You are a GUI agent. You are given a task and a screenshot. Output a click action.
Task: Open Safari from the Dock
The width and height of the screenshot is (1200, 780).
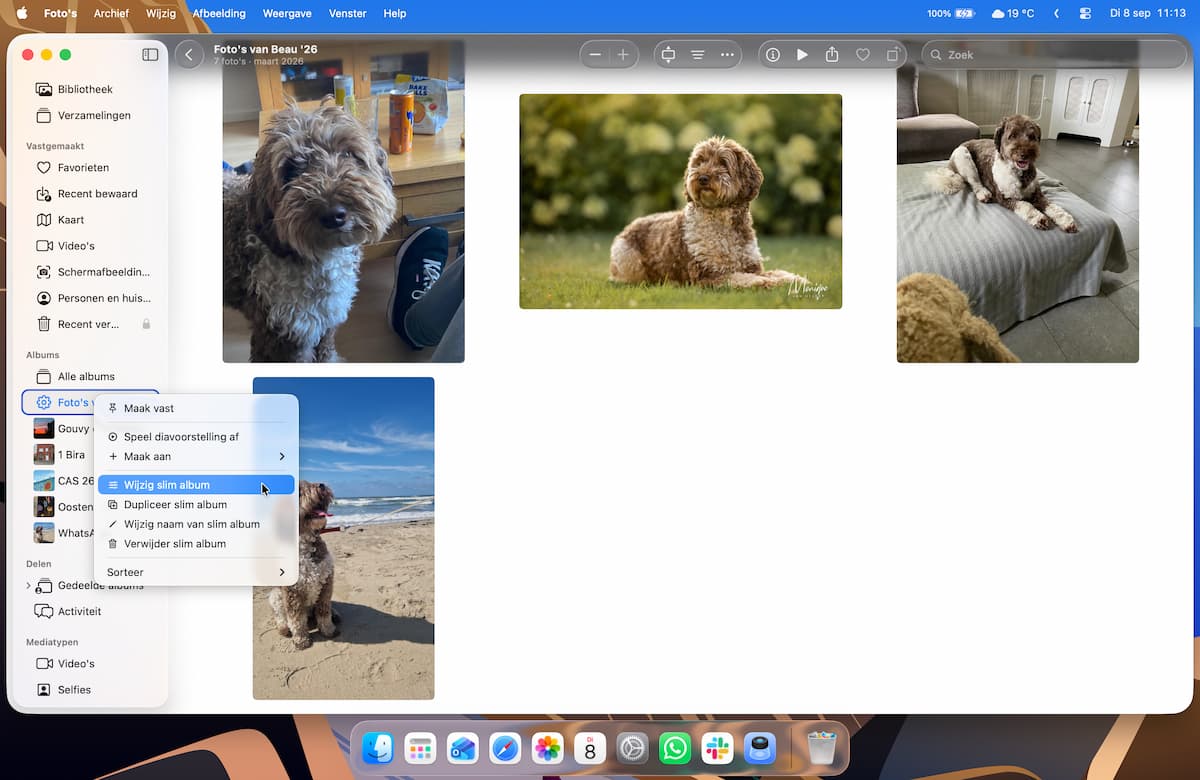click(505, 748)
